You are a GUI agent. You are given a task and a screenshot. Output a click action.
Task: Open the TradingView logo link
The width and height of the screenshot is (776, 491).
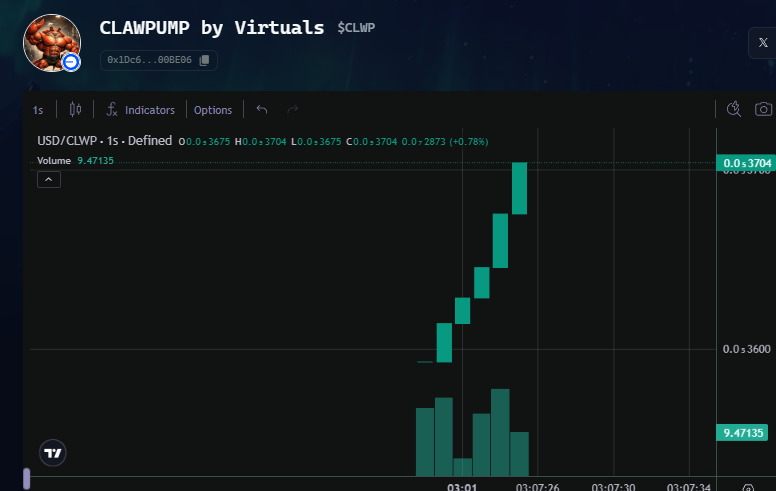pyautogui.click(x=53, y=452)
